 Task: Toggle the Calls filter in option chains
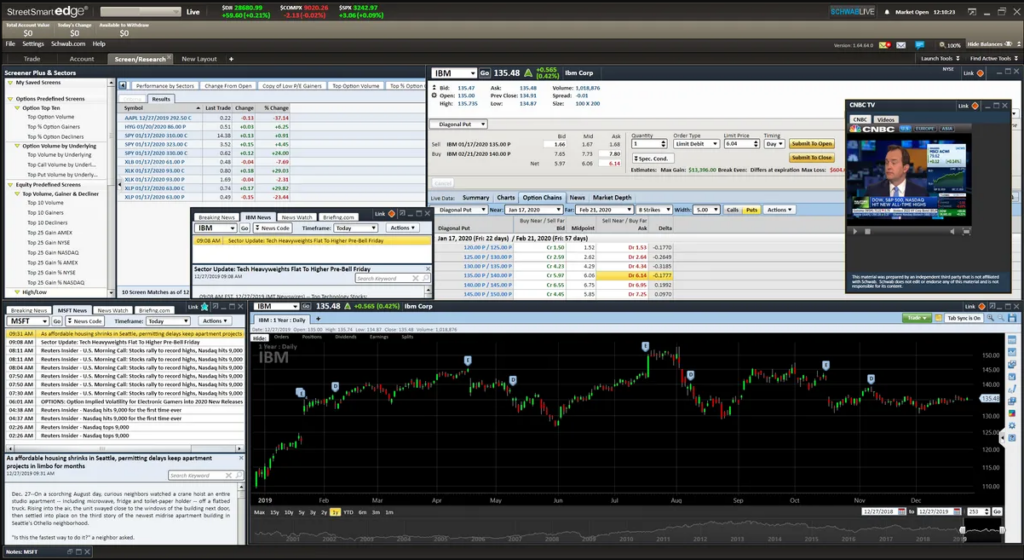point(732,210)
